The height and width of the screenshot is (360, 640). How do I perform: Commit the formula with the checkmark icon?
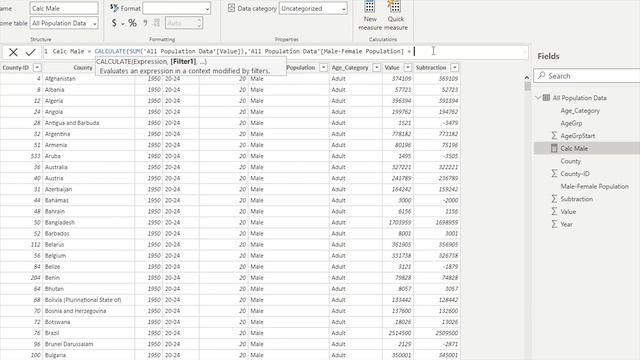click(x=31, y=52)
